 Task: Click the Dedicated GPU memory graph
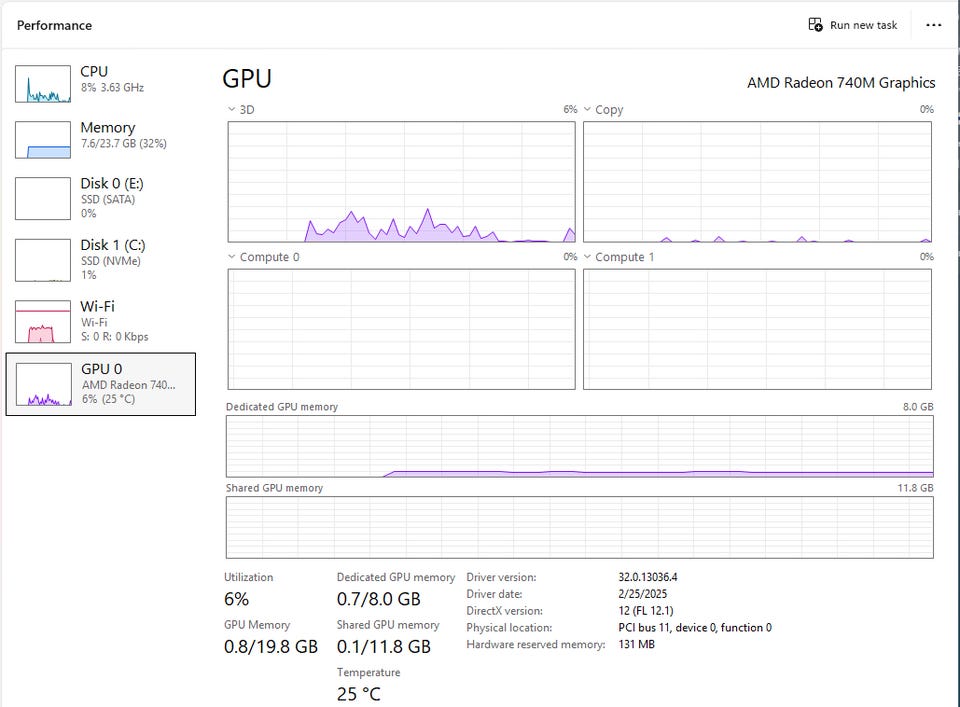[579, 446]
